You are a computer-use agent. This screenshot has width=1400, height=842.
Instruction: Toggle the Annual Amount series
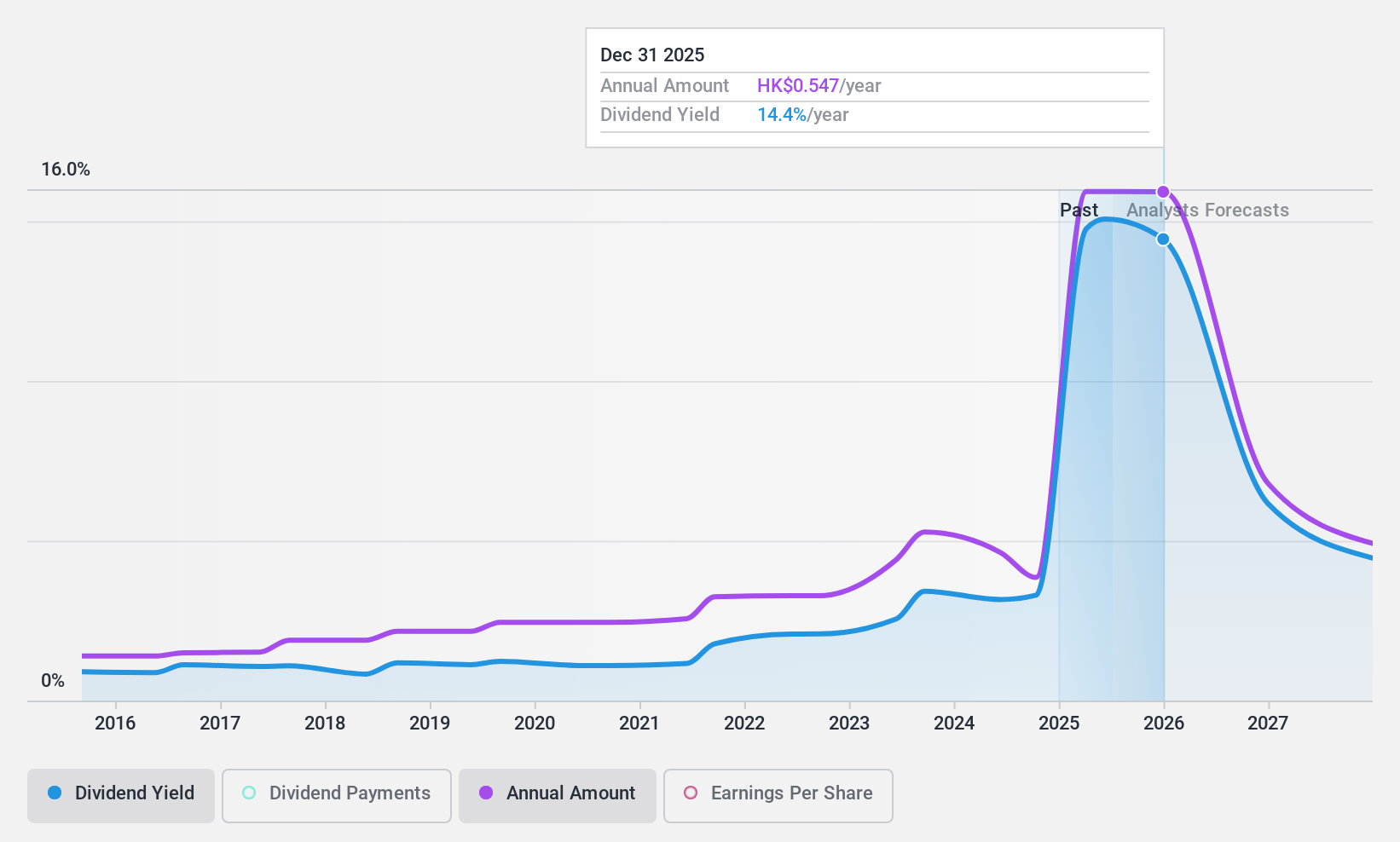pos(558,796)
